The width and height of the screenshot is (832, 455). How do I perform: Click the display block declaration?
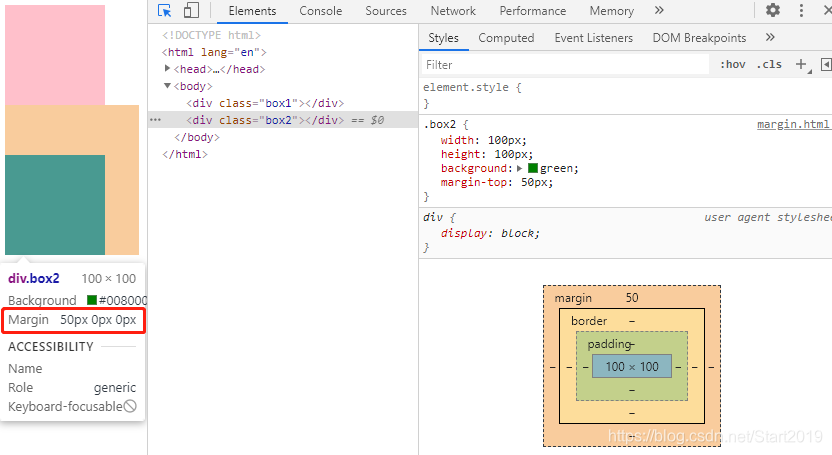click(x=490, y=233)
